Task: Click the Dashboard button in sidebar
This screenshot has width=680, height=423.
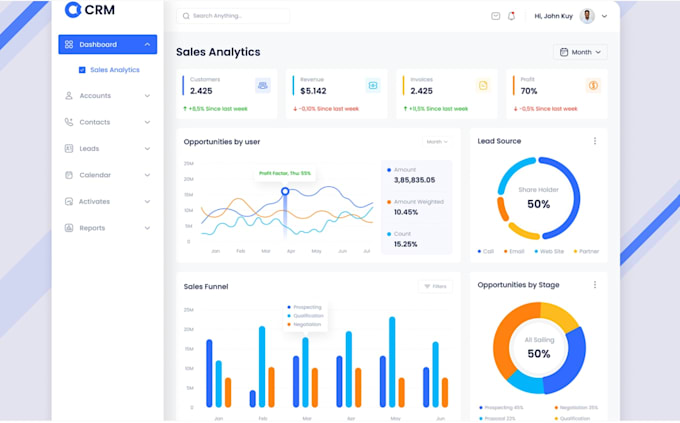Action: coord(108,45)
